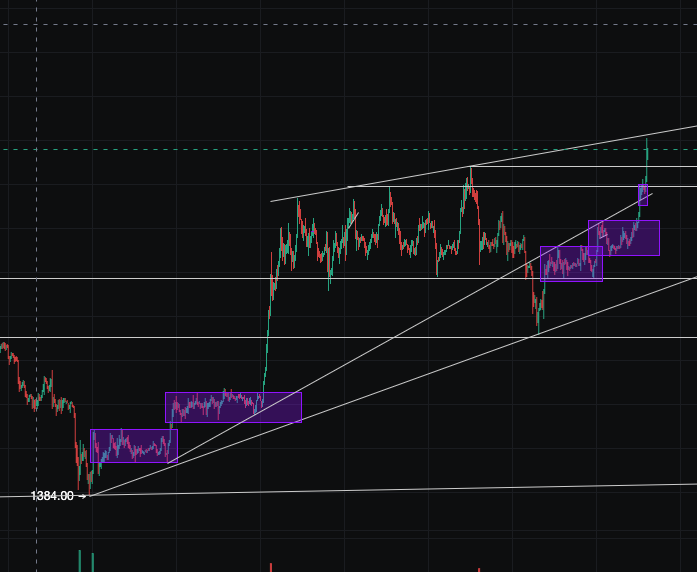Click the 1384.00 price label
The width and height of the screenshot is (697, 572).
click(52, 496)
